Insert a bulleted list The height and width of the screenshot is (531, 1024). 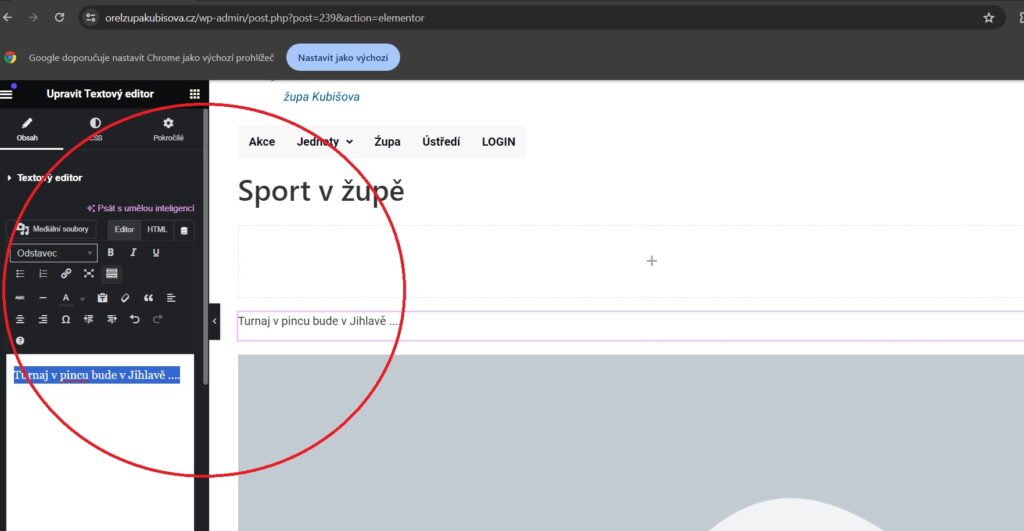coord(20,274)
